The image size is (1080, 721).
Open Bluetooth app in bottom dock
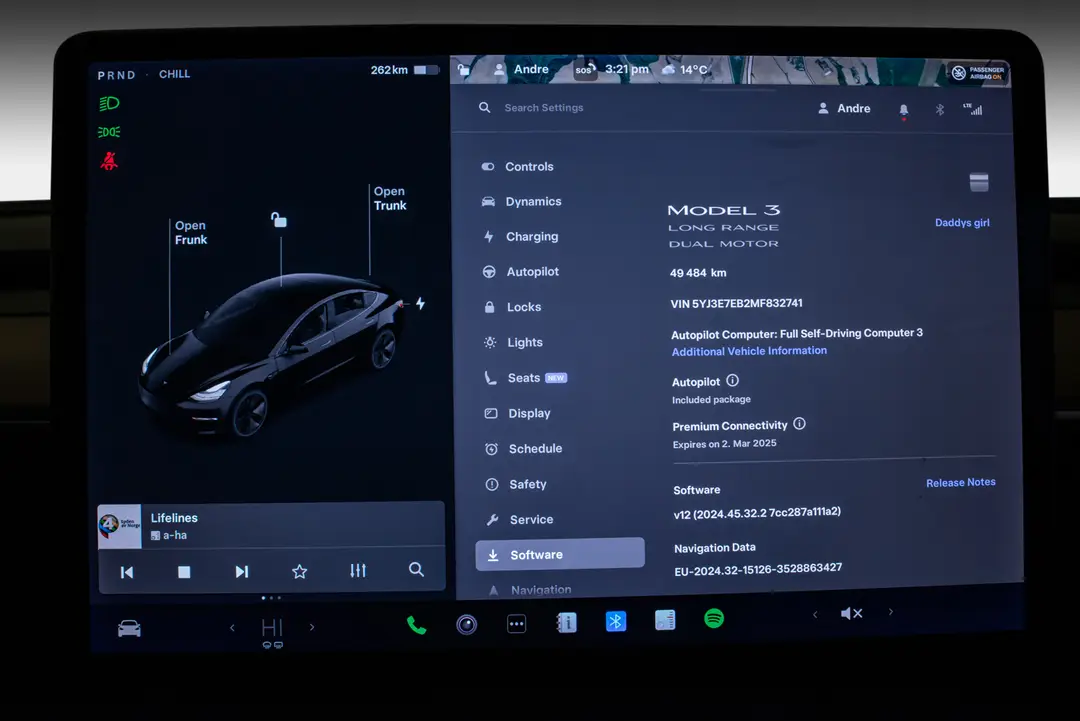[x=616, y=621]
